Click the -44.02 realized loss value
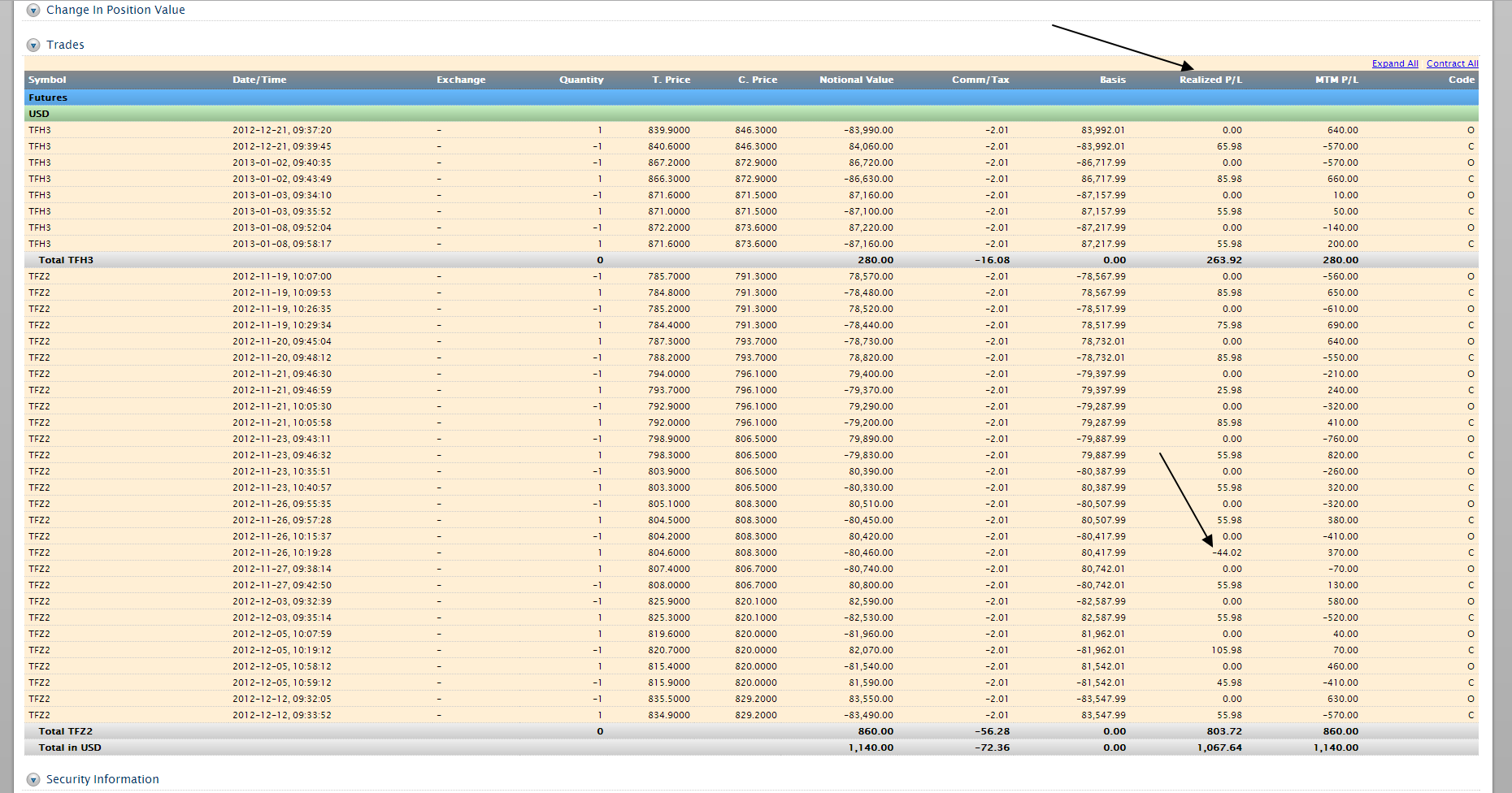 point(1227,552)
